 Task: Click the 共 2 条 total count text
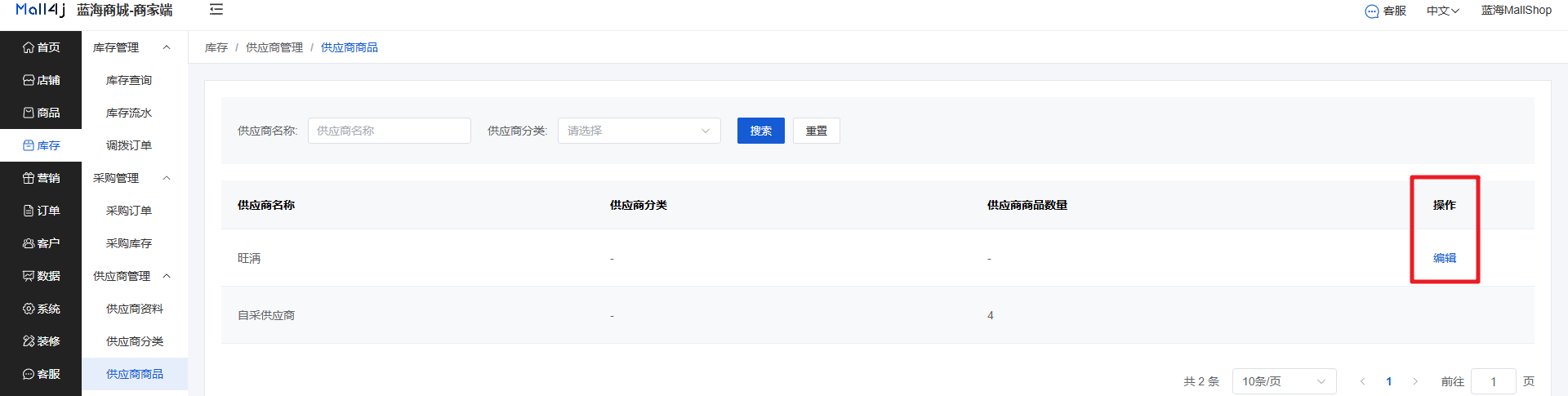pos(1201,381)
